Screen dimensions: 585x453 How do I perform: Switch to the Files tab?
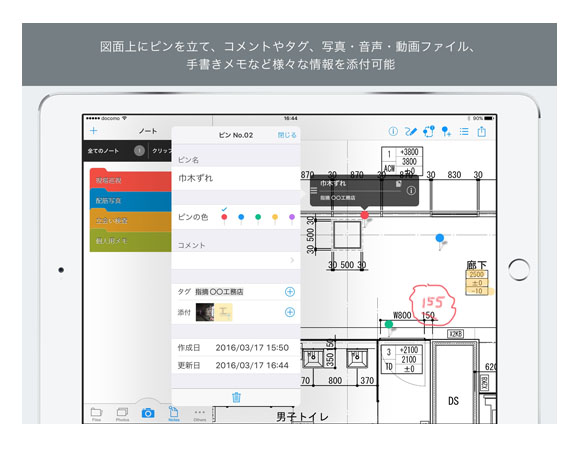[96, 414]
